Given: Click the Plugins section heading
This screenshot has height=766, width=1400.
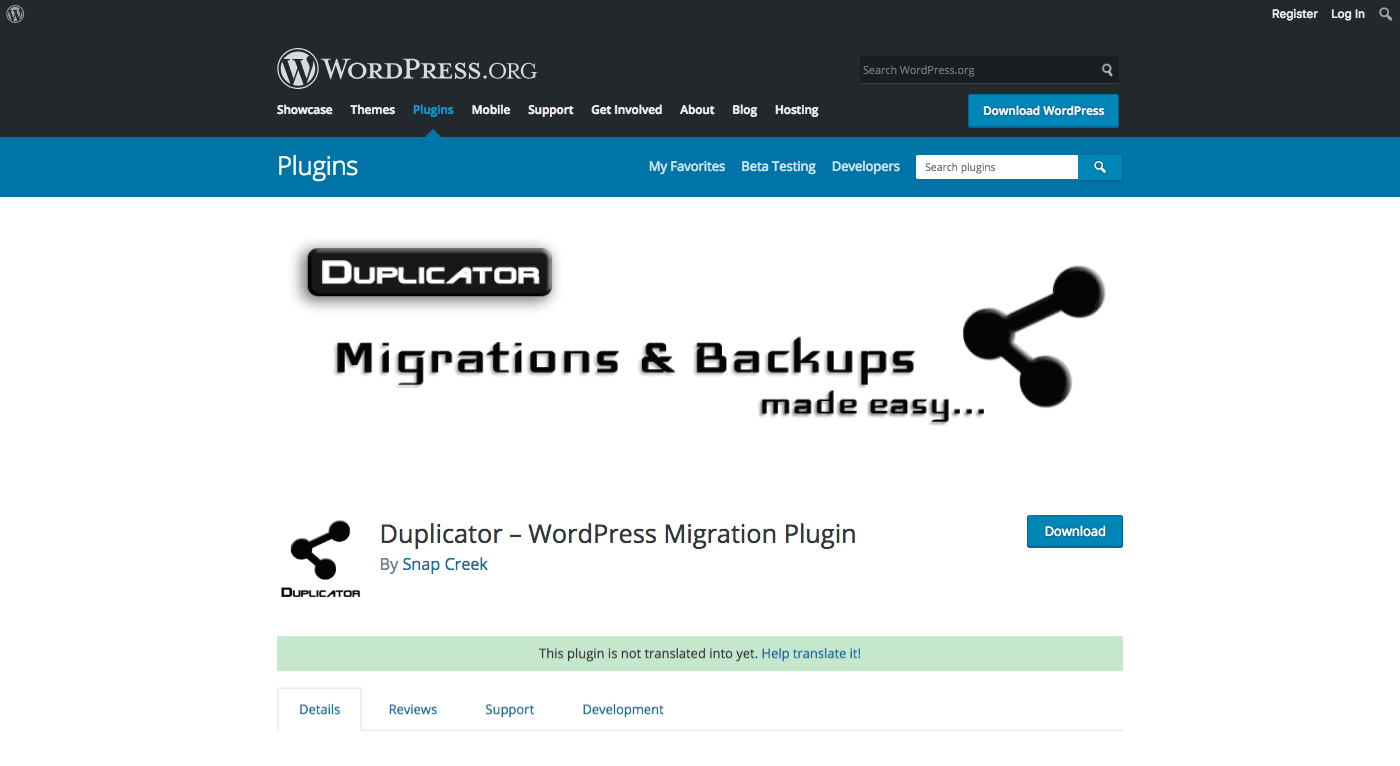Looking at the screenshot, I should click(x=318, y=166).
